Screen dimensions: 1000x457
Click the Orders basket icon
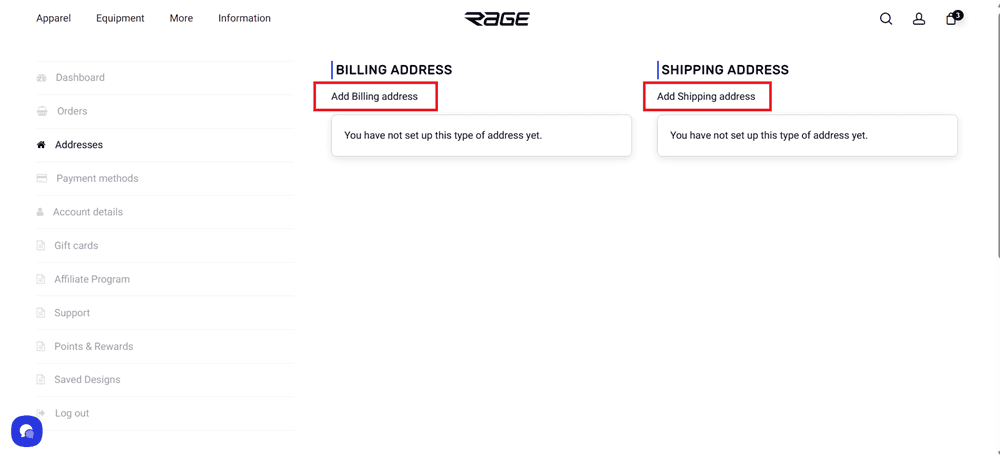click(41, 111)
